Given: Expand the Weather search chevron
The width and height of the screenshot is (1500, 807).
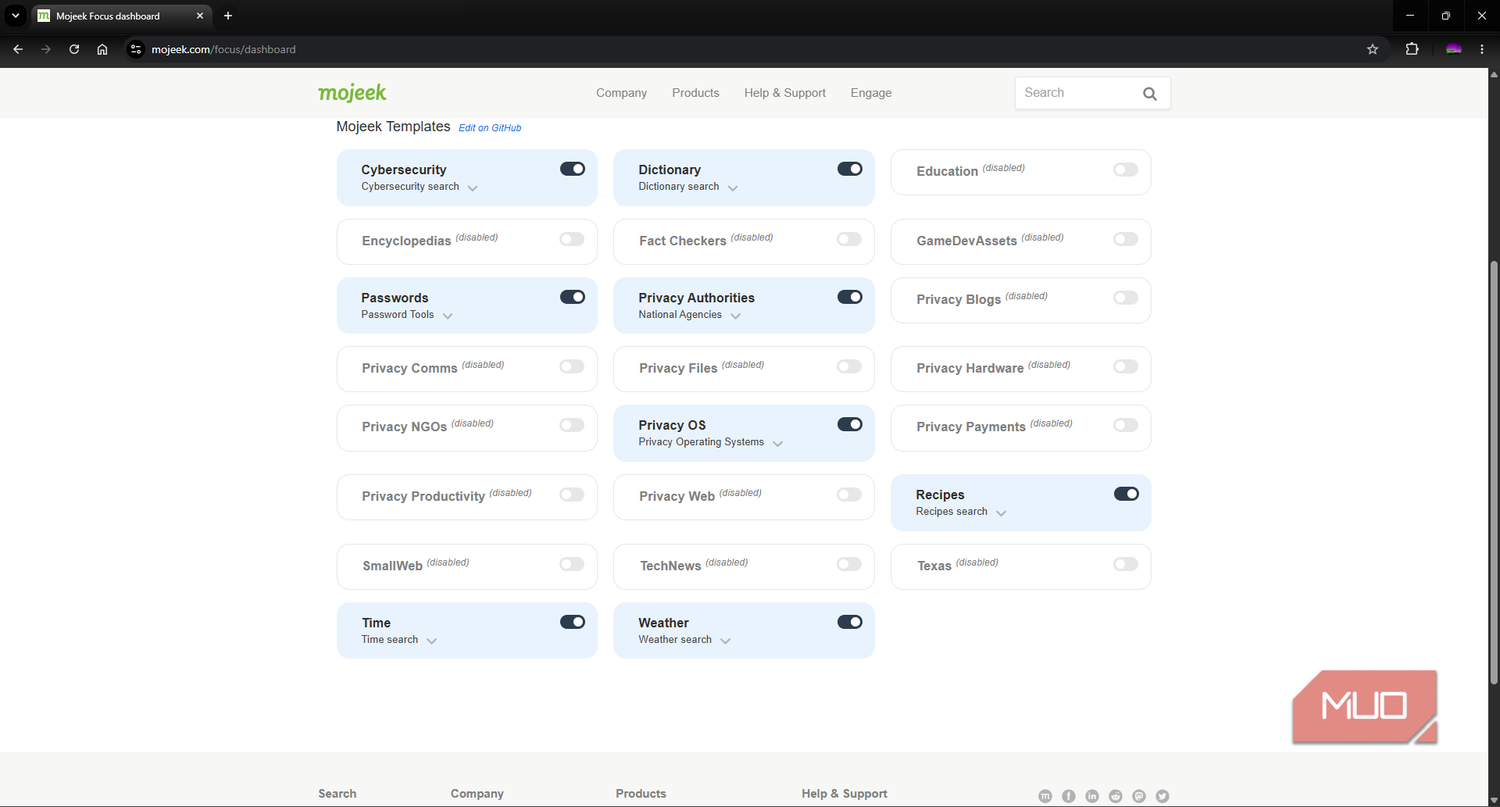Looking at the screenshot, I should [x=726, y=641].
